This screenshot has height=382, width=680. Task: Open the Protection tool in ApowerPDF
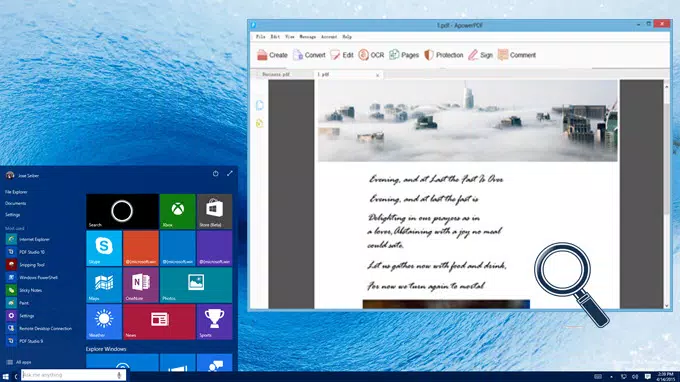(x=444, y=55)
